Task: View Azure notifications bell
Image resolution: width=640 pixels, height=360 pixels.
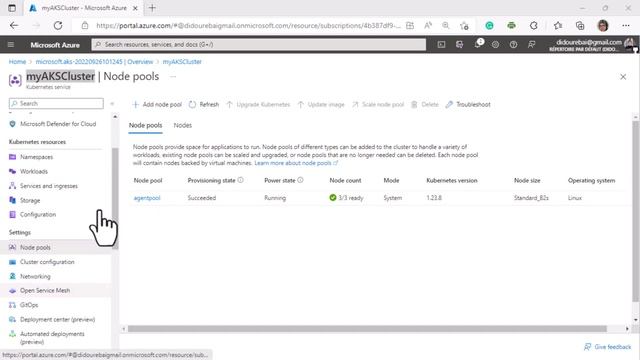Action: pyautogui.click(x=478, y=44)
